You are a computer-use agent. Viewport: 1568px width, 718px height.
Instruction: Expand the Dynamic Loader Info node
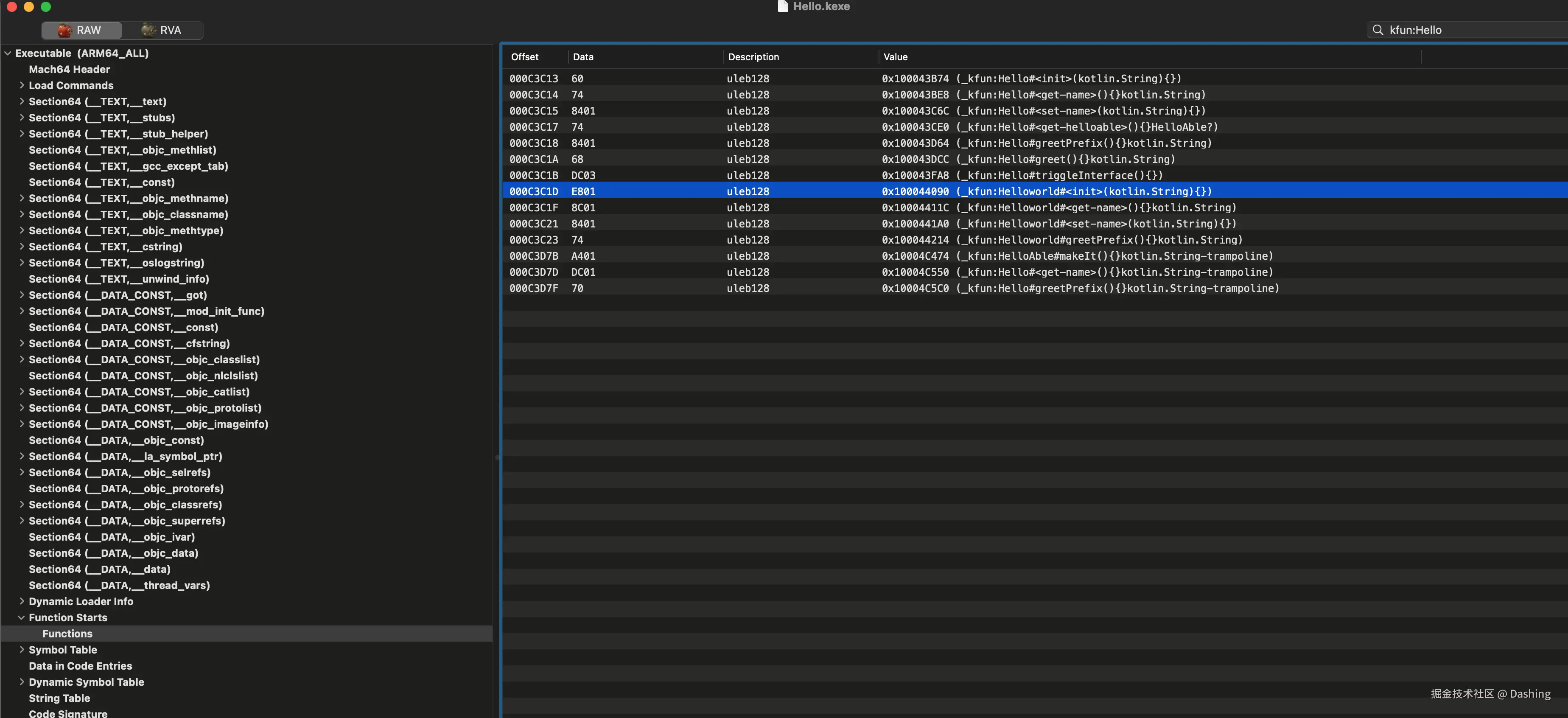[x=22, y=601]
